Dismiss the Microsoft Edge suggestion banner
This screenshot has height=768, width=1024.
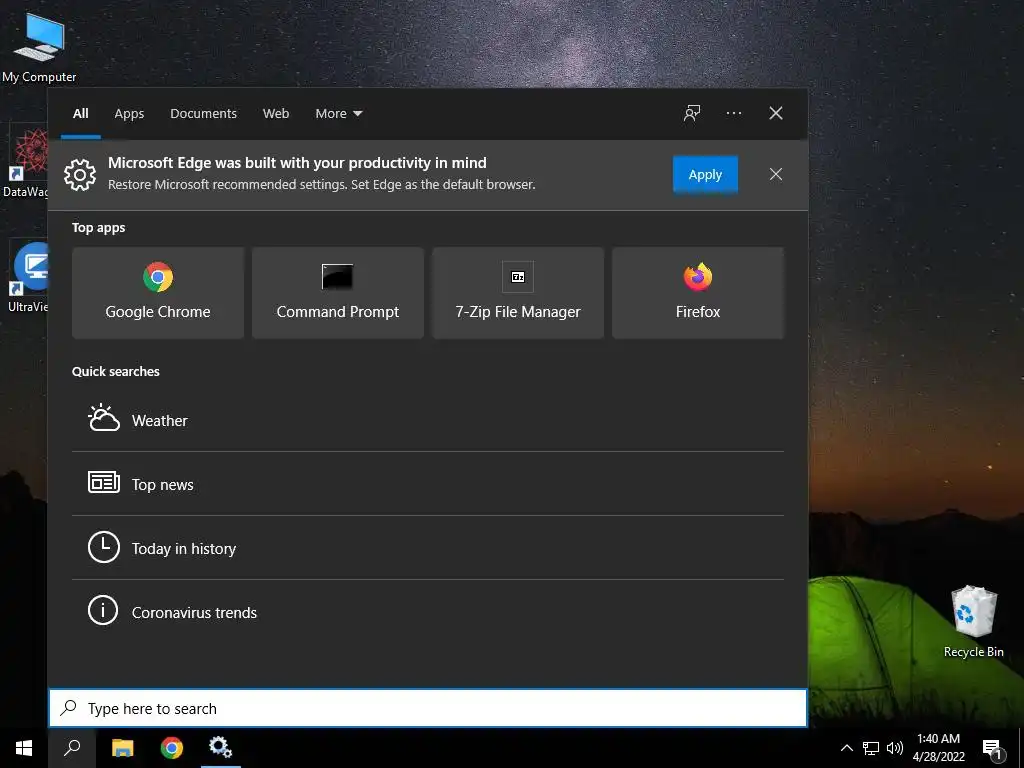pos(776,174)
